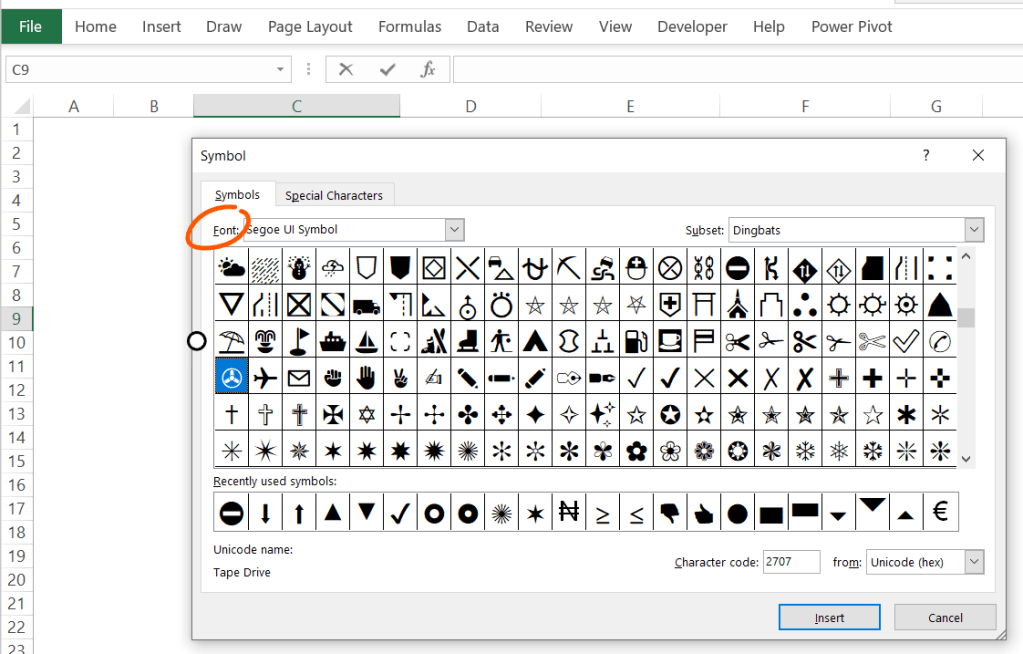Image resolution: width=1023 pixels, height=654 pixels.
Task: Select the airplane symbol in the grid
Action: (265, 378)
